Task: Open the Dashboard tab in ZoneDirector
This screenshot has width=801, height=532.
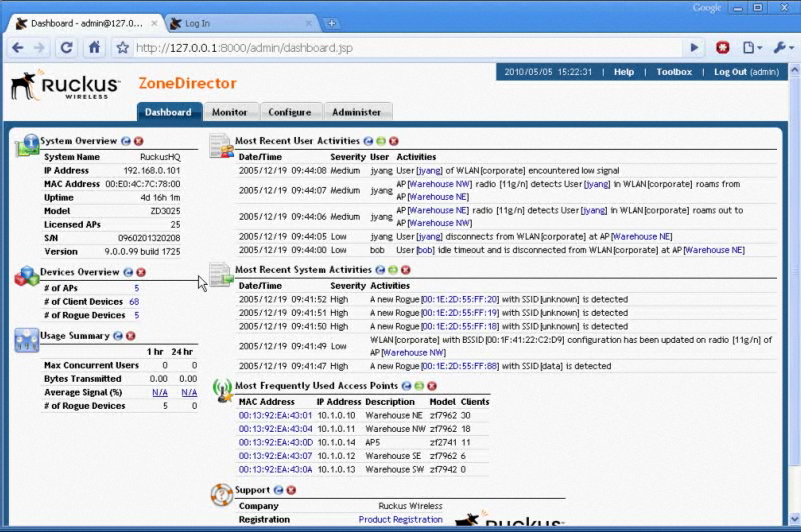Action: [x=168, y=112]
